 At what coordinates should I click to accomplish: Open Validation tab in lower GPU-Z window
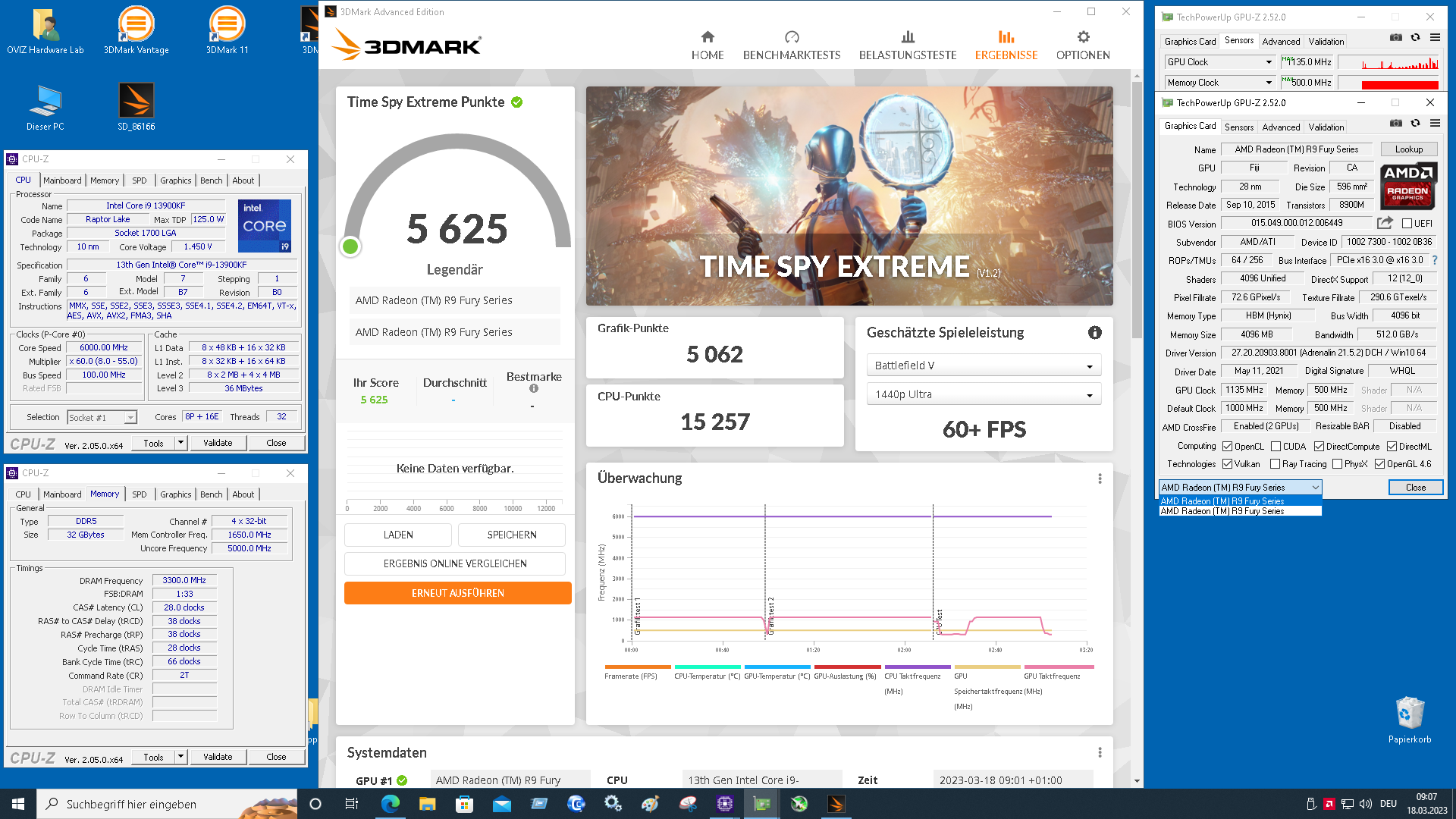[1326, 127]
